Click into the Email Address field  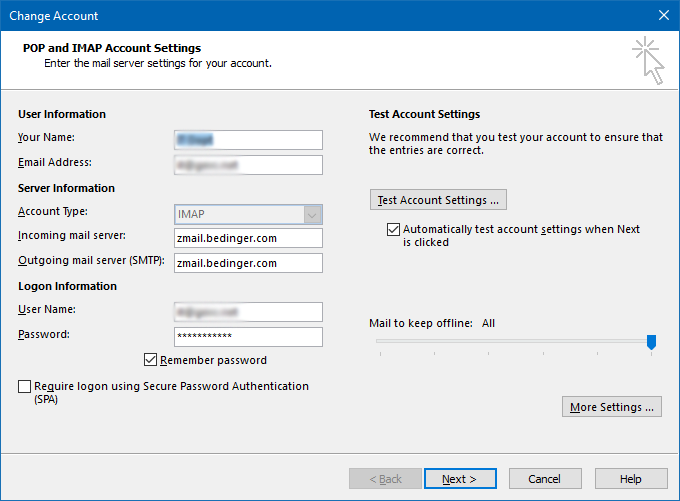[x=248, y=165]
